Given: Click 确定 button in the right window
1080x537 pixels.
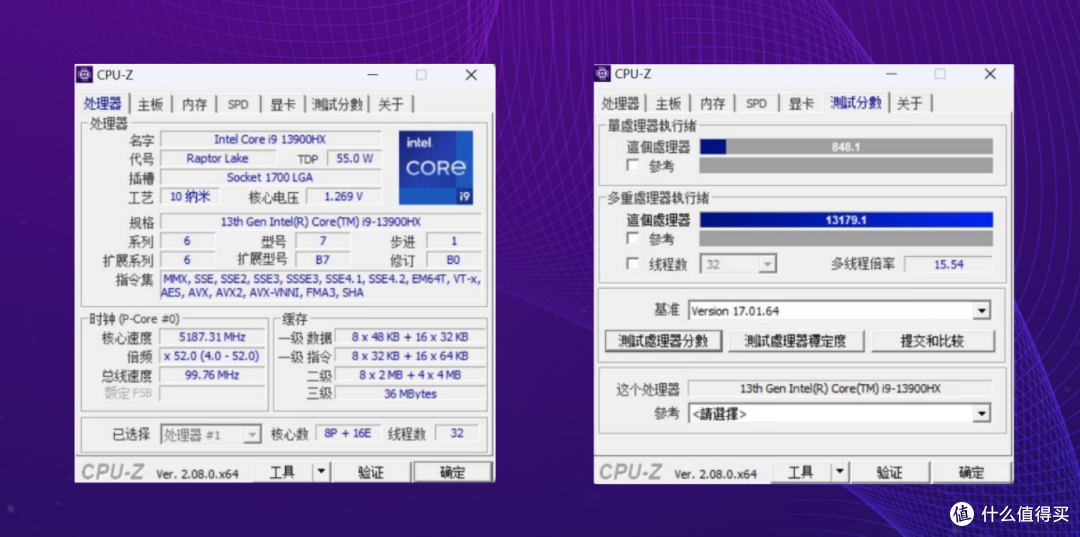Looking at the screenshot, I should [971, 472].
